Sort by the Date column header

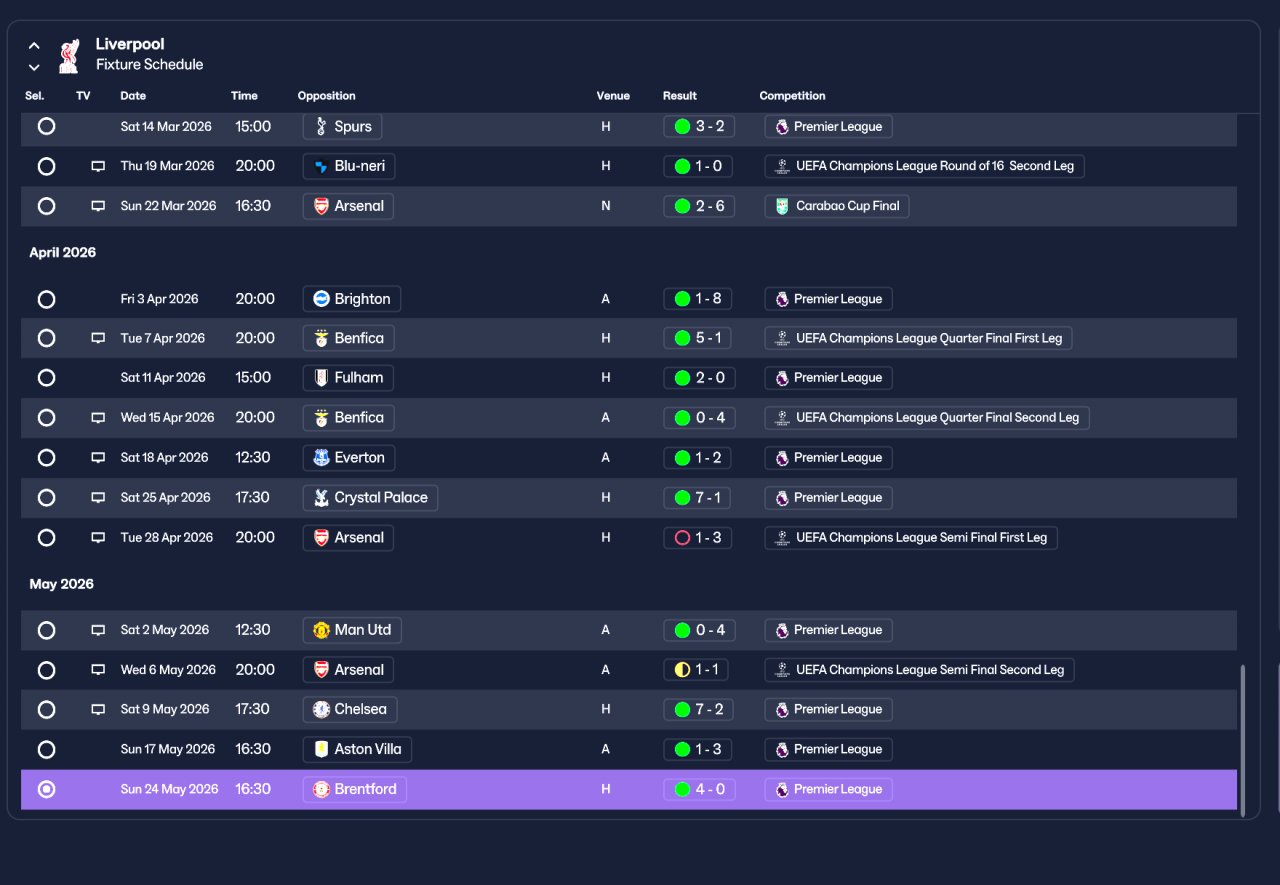[133, 96]
